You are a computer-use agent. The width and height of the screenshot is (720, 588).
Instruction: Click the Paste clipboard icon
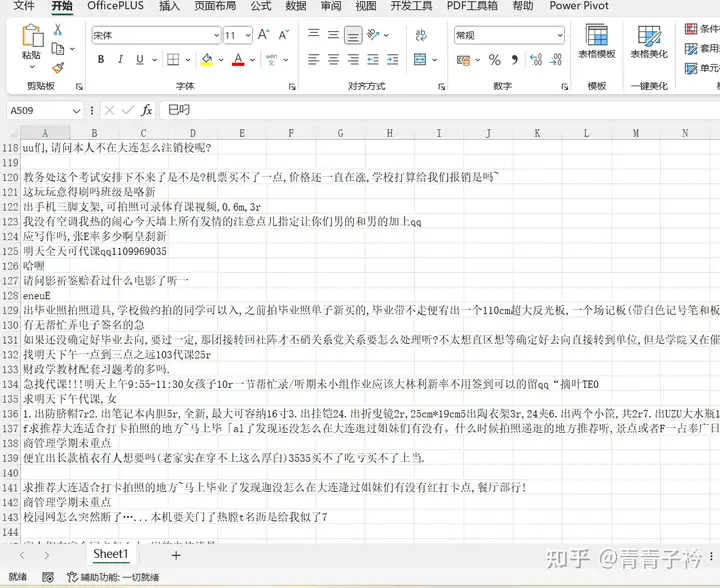pos(32,36)
